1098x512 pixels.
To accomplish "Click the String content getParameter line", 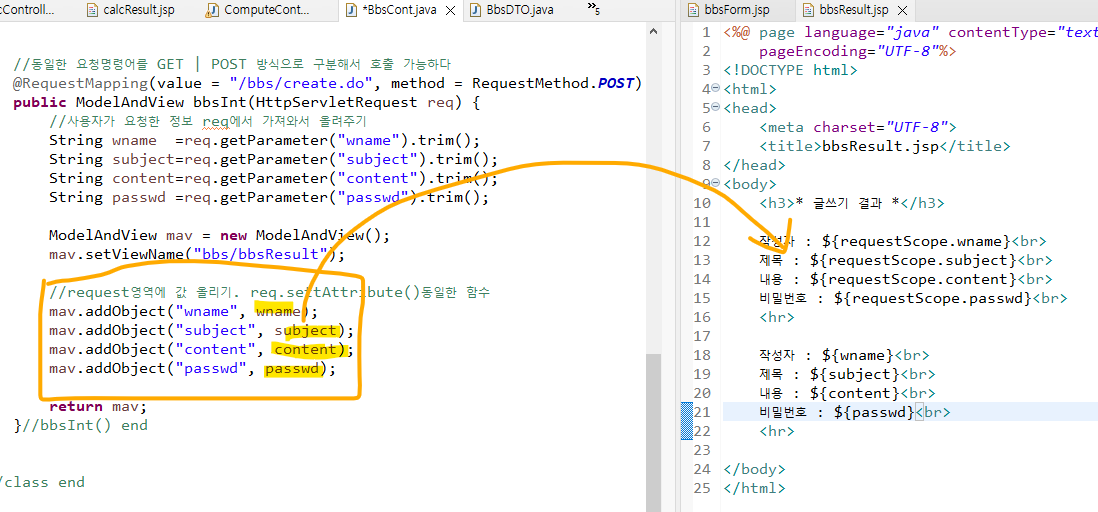I will [x=273, y=178].
